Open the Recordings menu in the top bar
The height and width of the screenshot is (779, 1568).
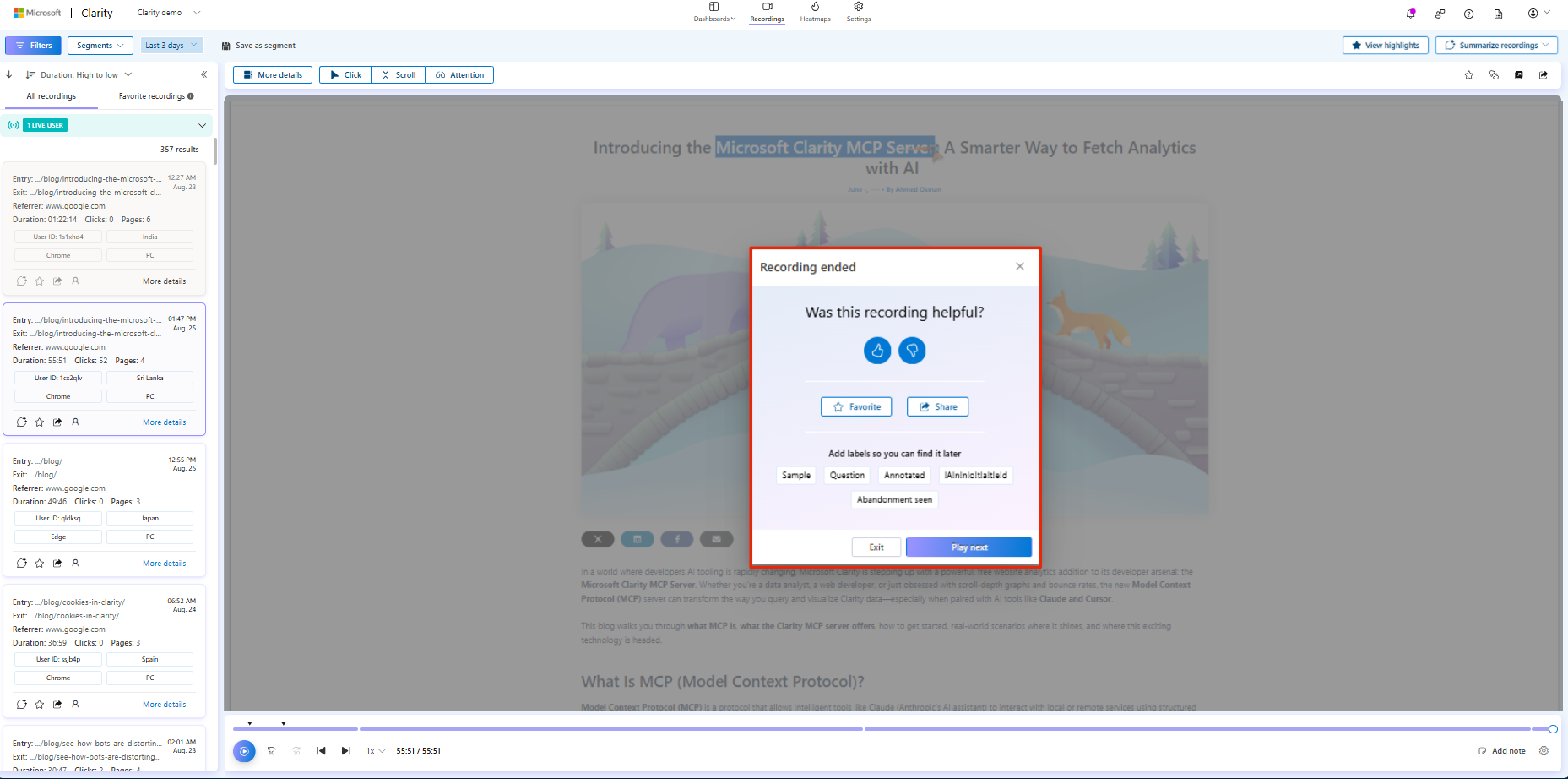click(x=767, y=13)
